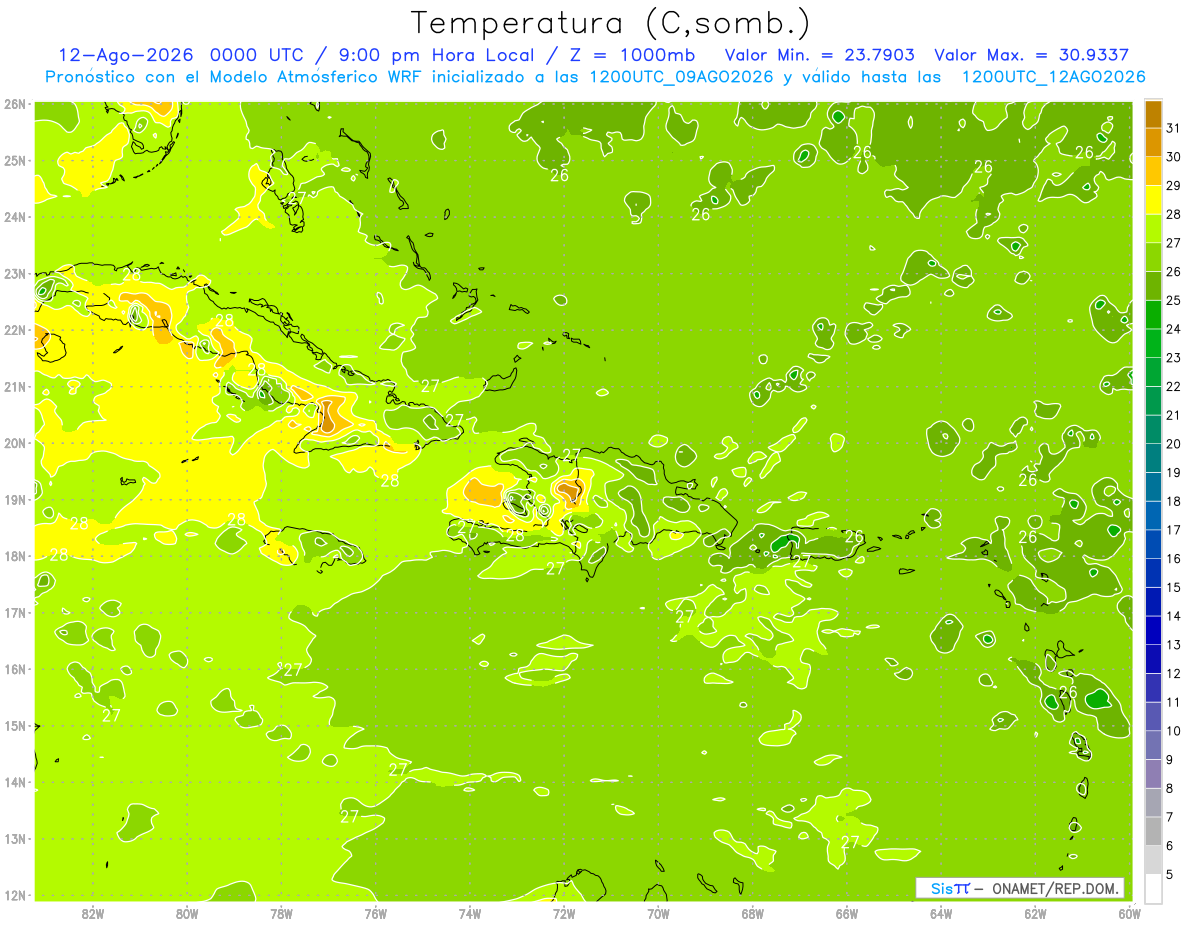Screen dimensions: 1200x927
Task: Click legend value 22 on the color bar
Action: pyautogui.click(x=1174, y=387)
